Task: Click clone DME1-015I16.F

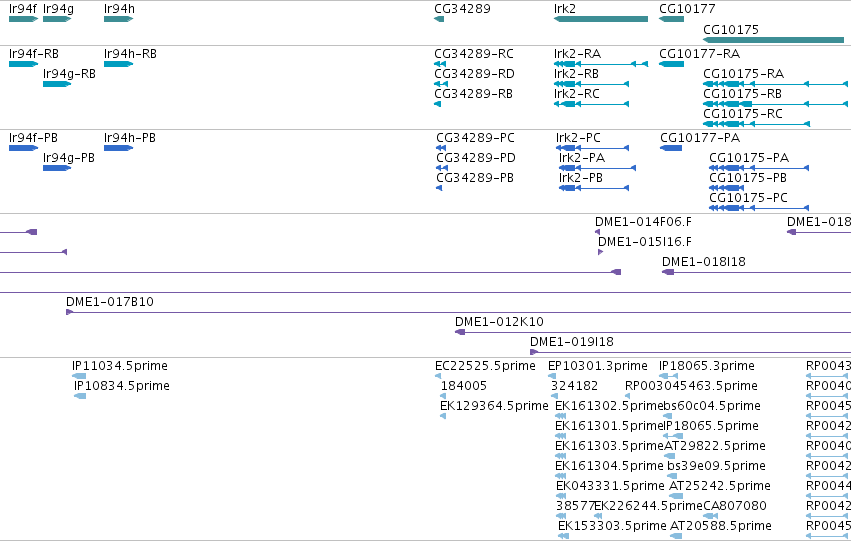Action: tap(600, 252)
